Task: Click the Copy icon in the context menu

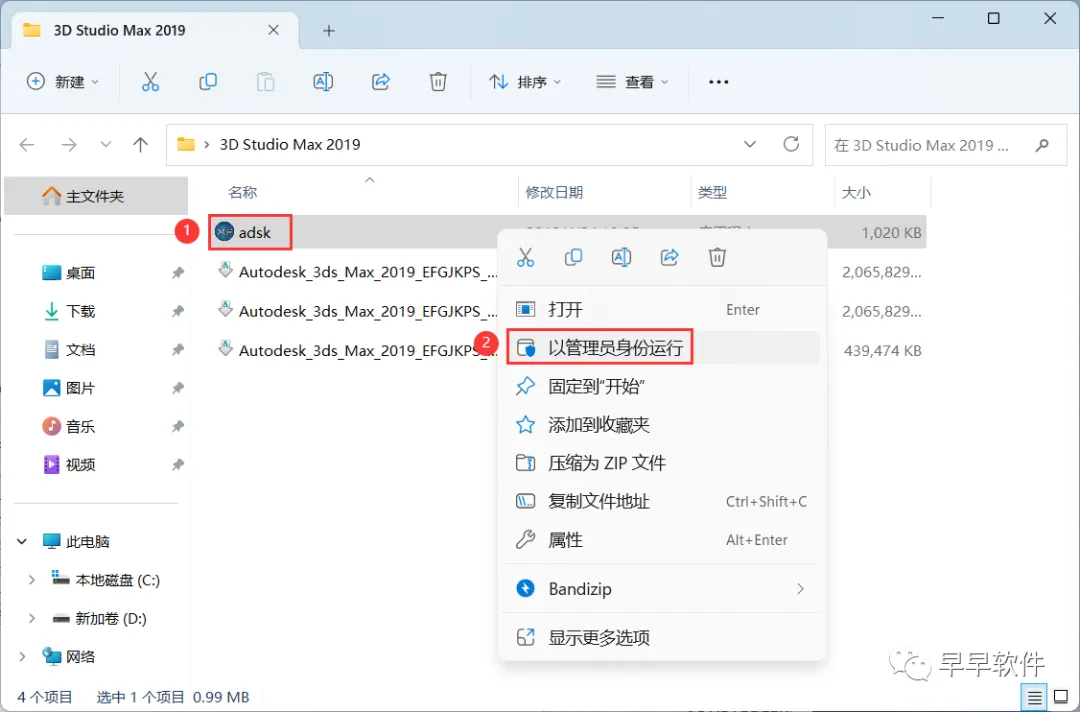Action: [x=573, y=258]
